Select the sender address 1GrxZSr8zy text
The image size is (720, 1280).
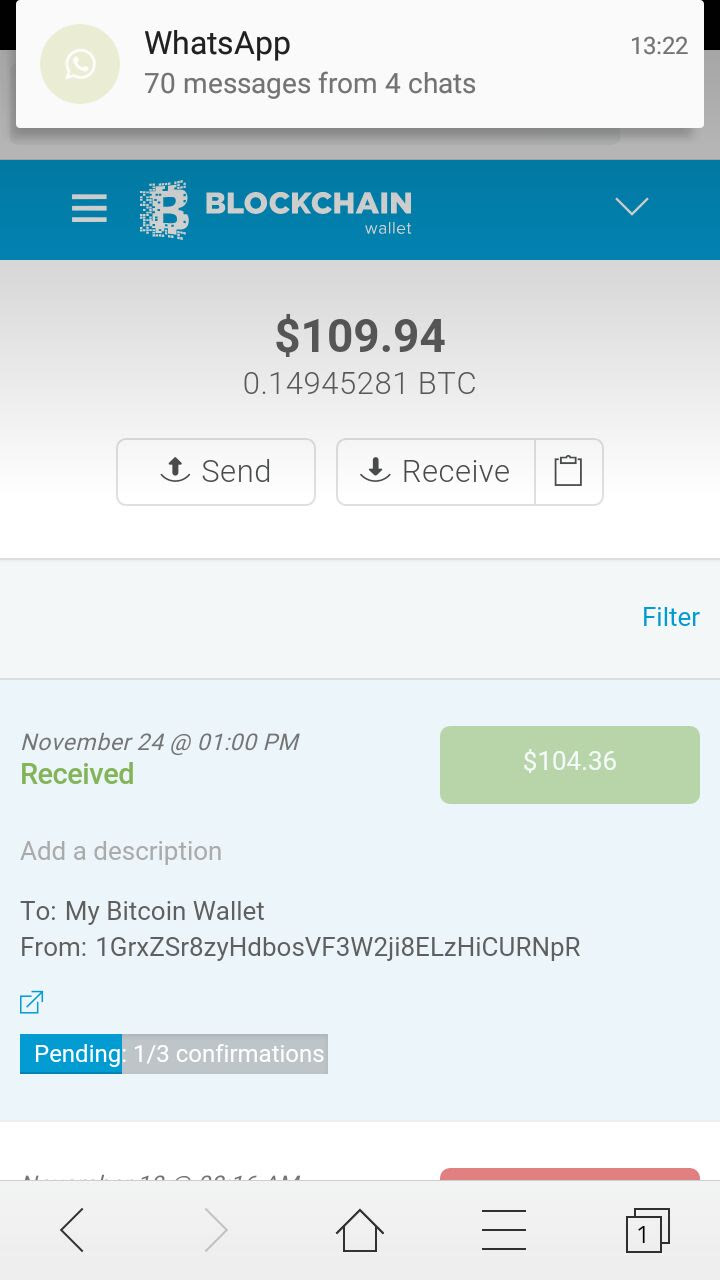point(338,947)
